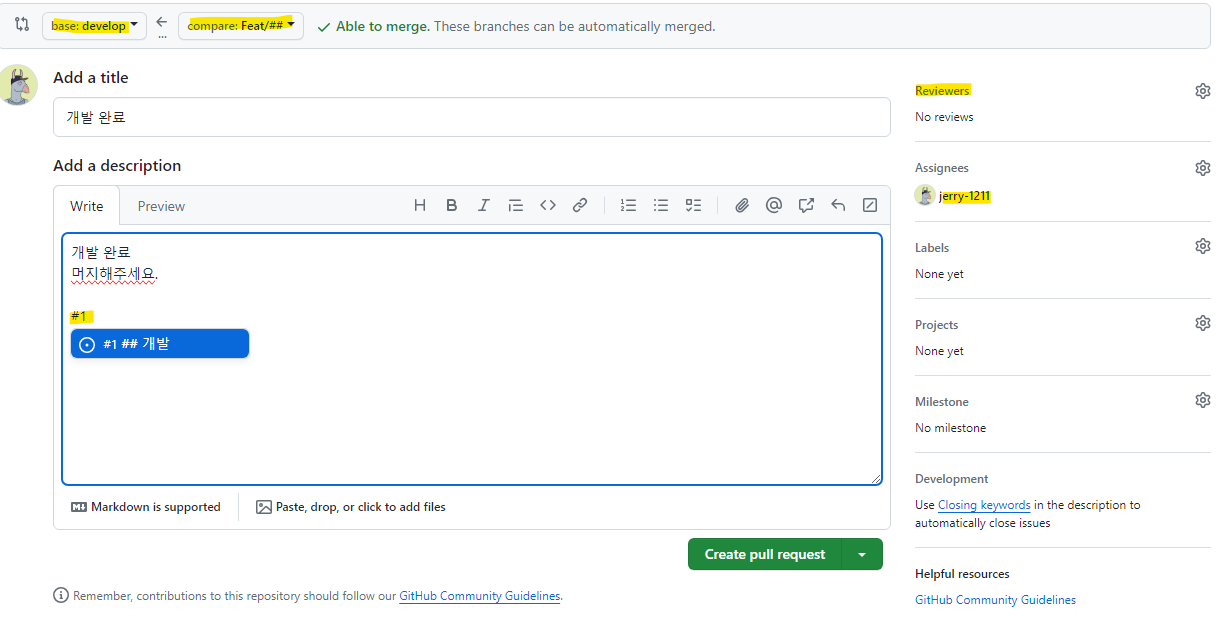Click the 'No milestone' text
Viewport: 1228px width, 620px height.
point(950,428)
